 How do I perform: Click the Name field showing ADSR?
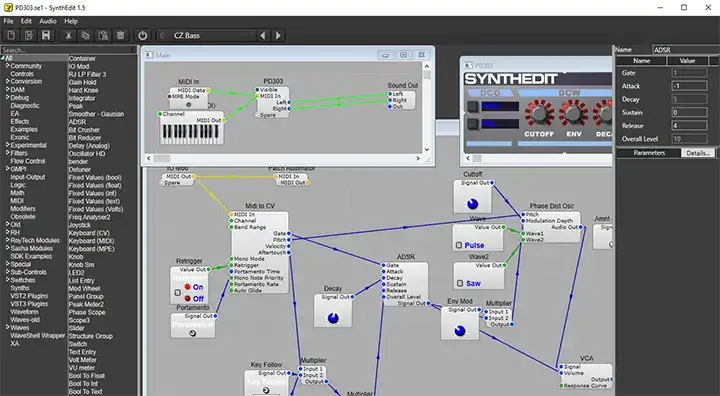click(686, 50)
